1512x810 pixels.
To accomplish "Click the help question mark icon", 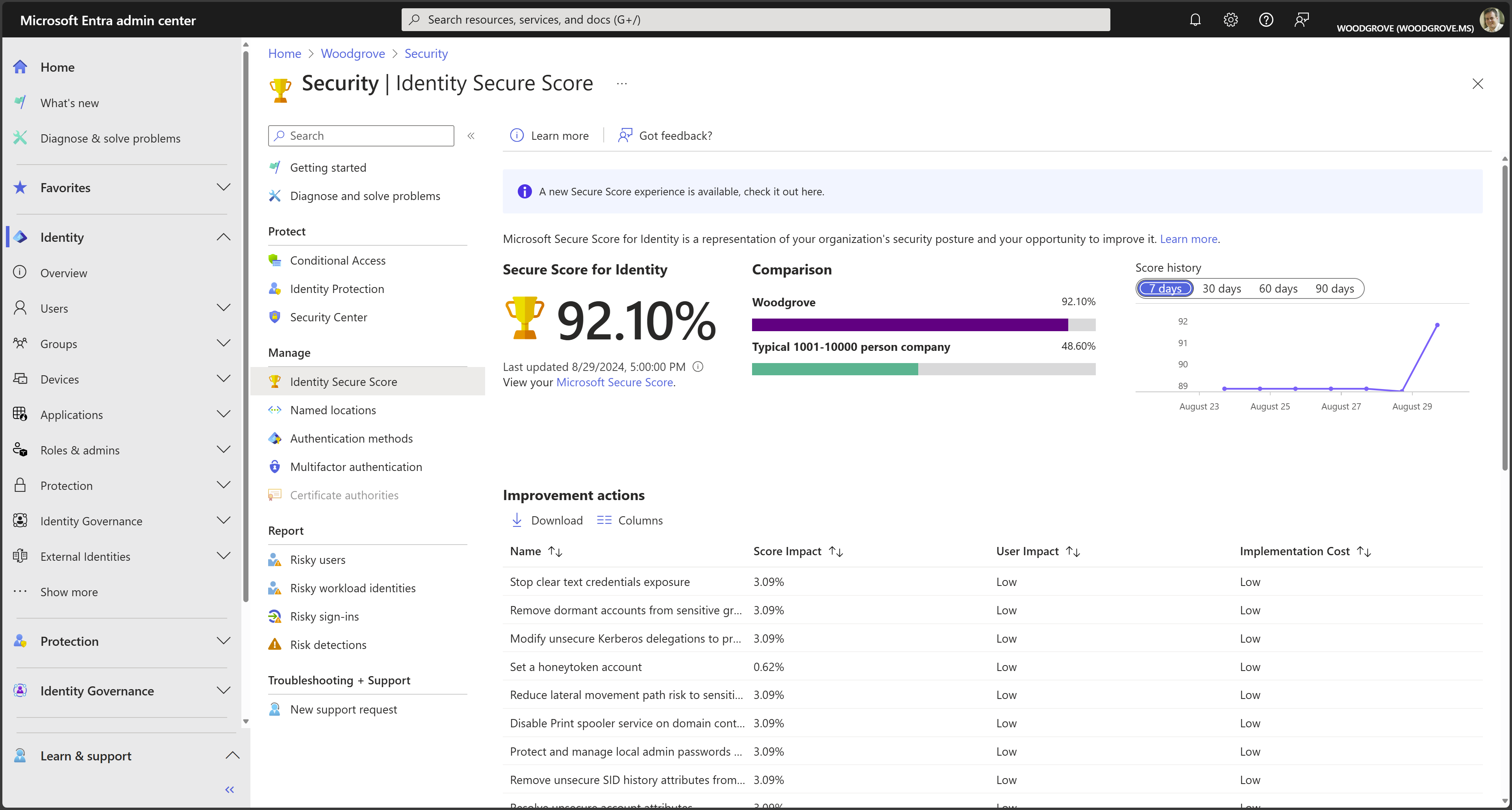I will tap(1266, 19).
